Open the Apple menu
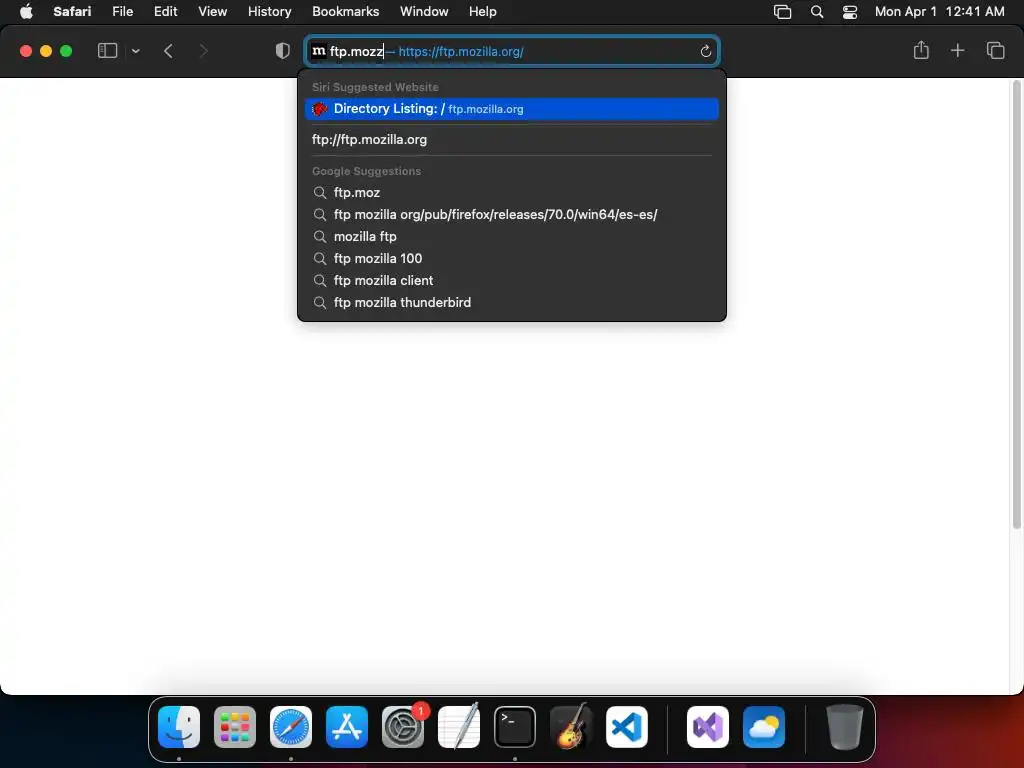1024x768 pixels. [x=26, y=11]
